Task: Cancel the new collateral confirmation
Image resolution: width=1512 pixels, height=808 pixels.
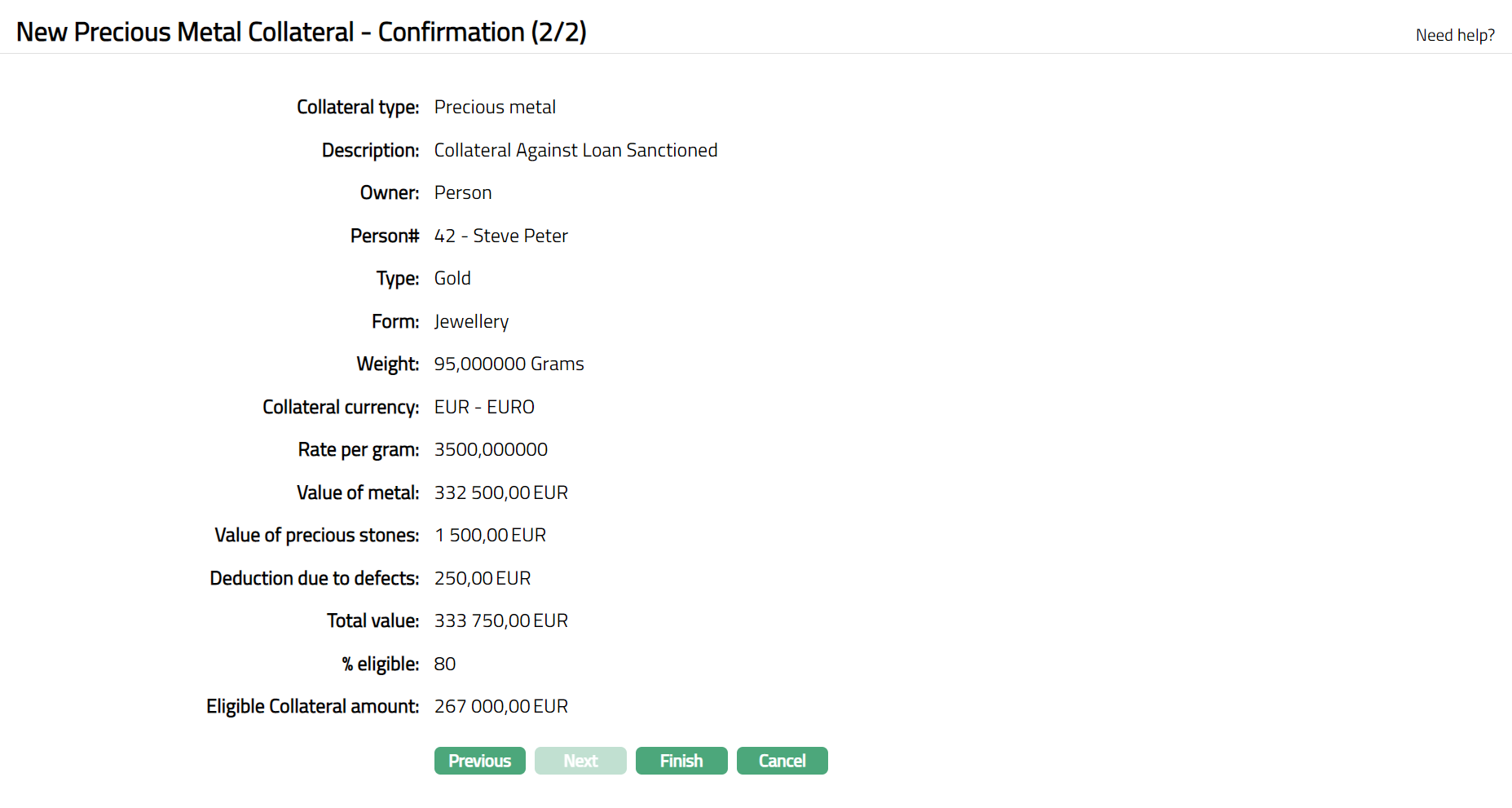Action: click(x=782, y=761)
